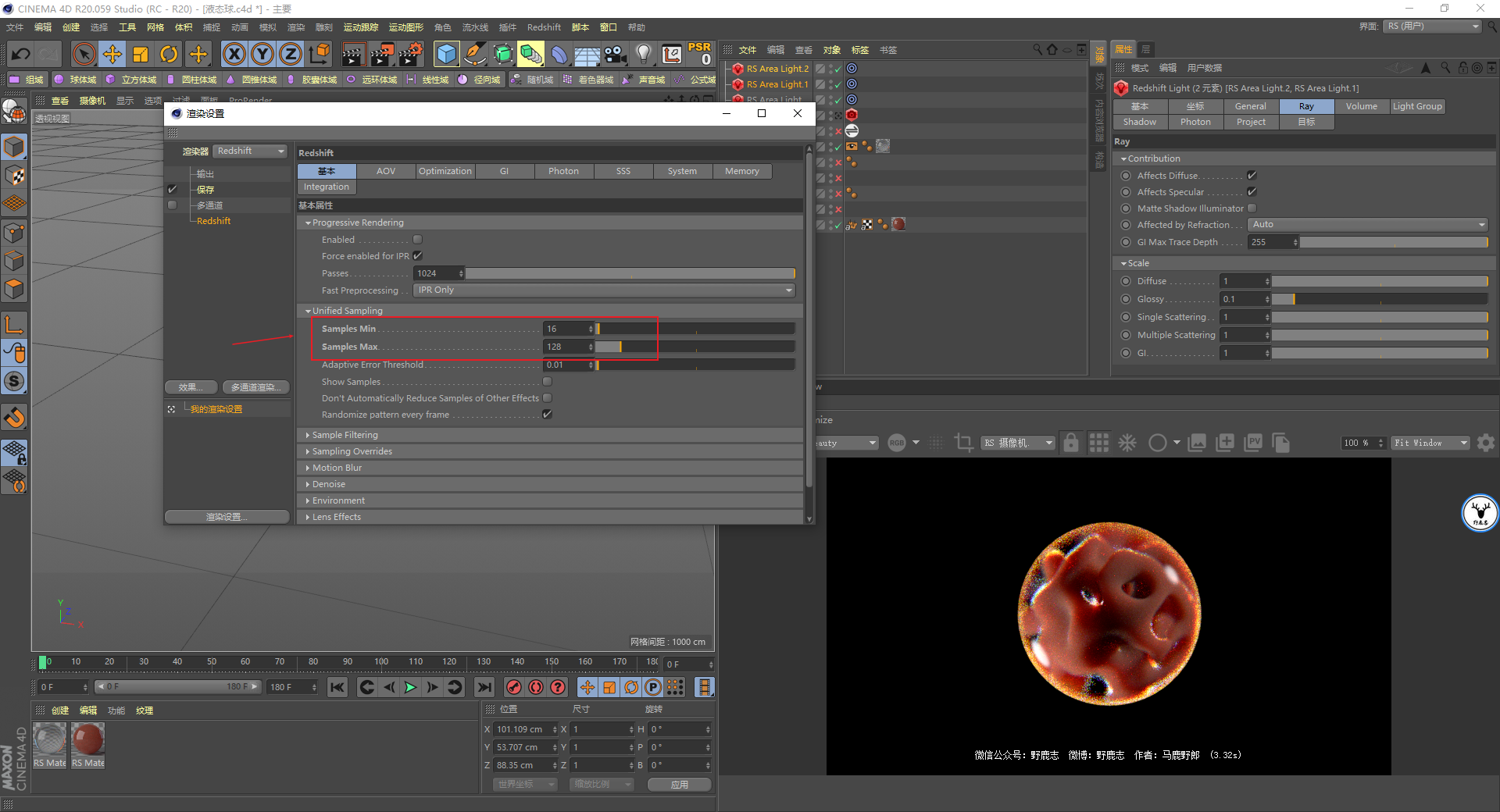This screenshot has height=812, width=1500.
Task: Toggle Force enabled for IPR checkbox
Action: (x=418, y=256)
